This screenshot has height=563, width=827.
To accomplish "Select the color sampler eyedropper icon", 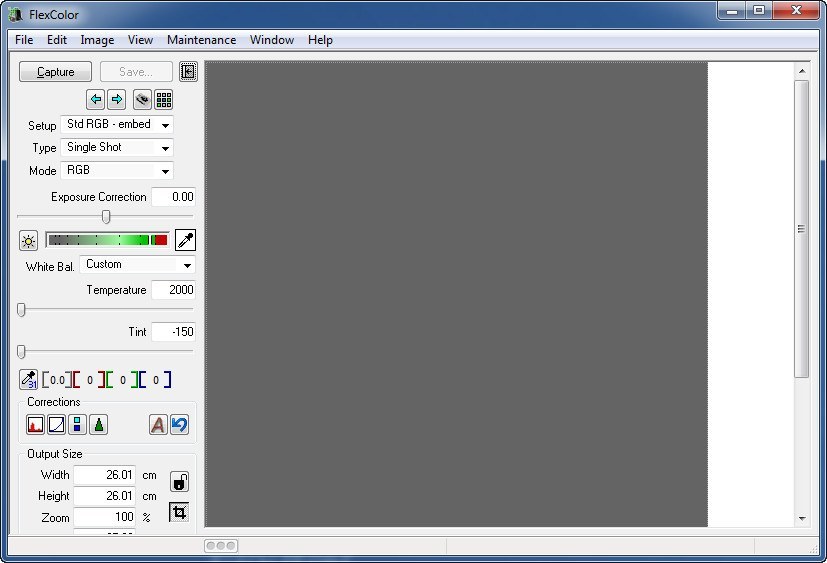I will click(x=28, y=379).
